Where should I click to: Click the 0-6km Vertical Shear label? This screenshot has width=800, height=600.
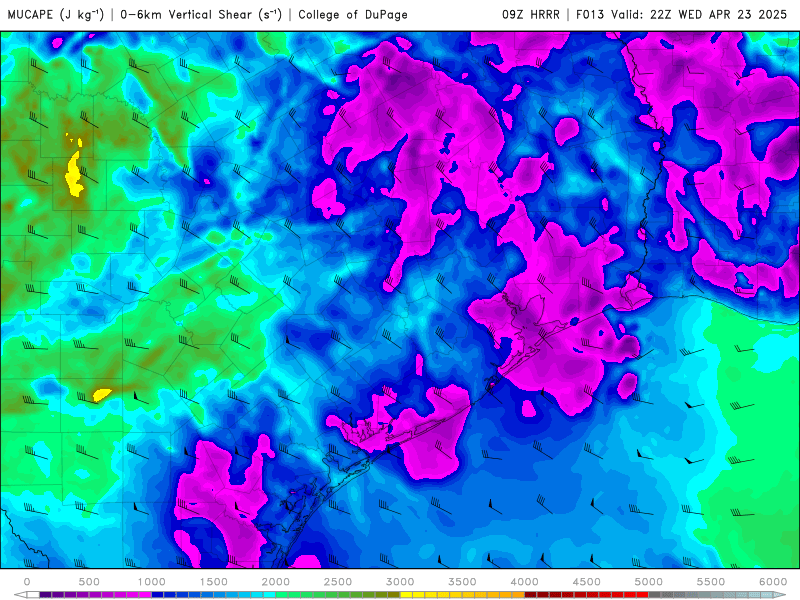[x=201, y=14]
